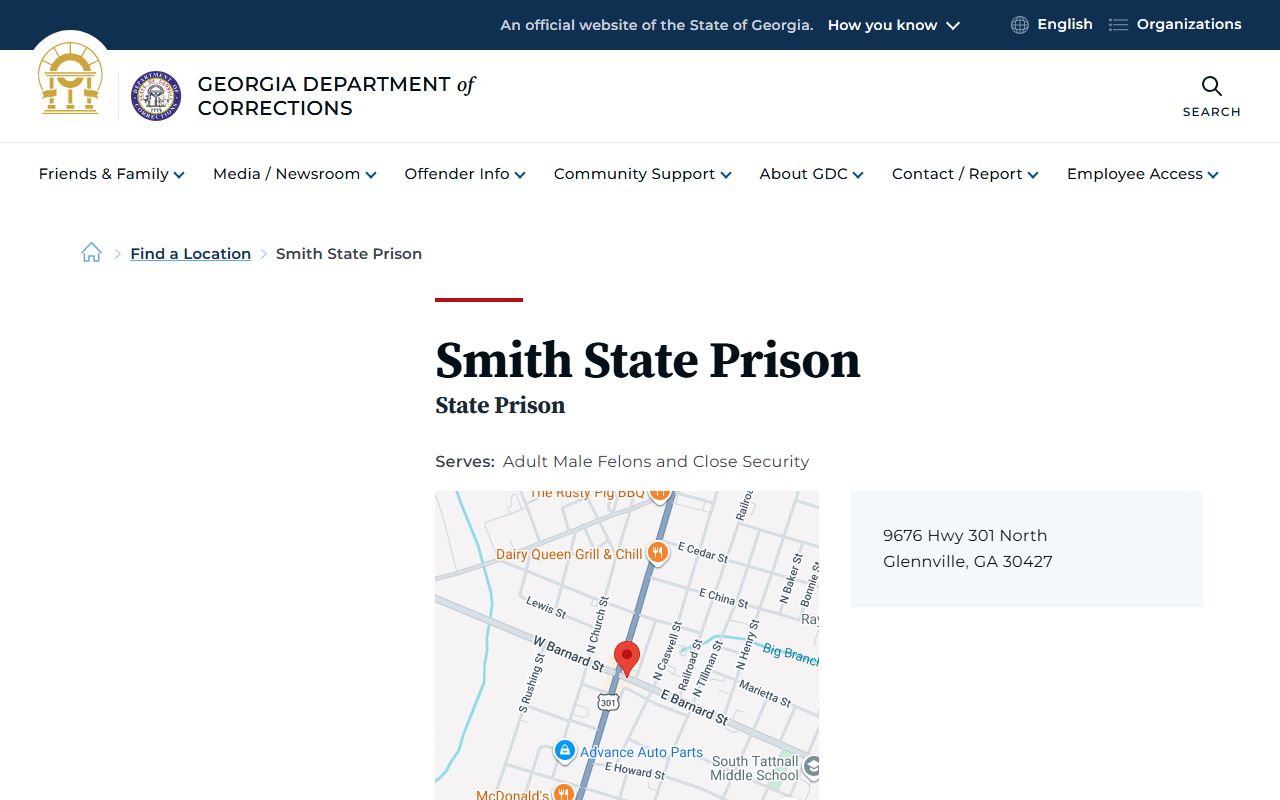
Task: Expand the Friends & Family menu
Action: (x=112, y=174)
